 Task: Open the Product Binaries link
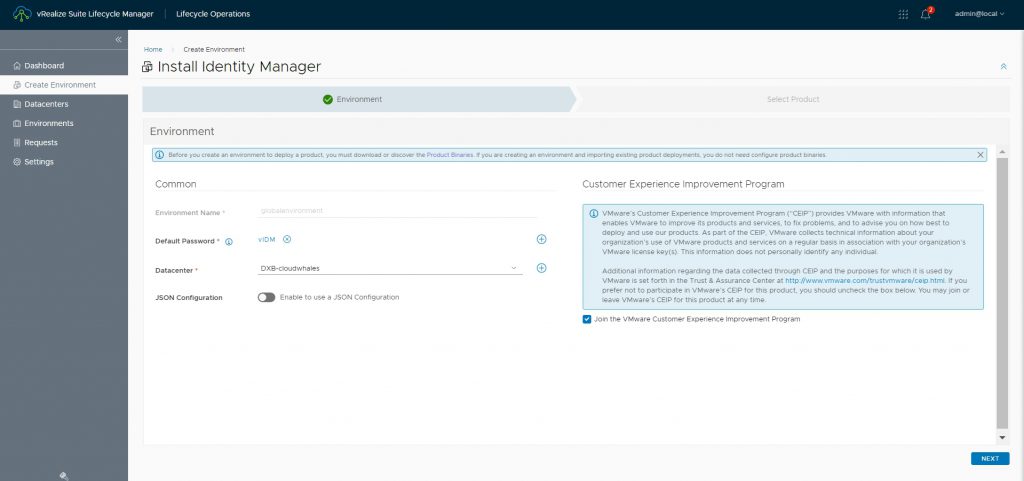click(x=450, y=155)
